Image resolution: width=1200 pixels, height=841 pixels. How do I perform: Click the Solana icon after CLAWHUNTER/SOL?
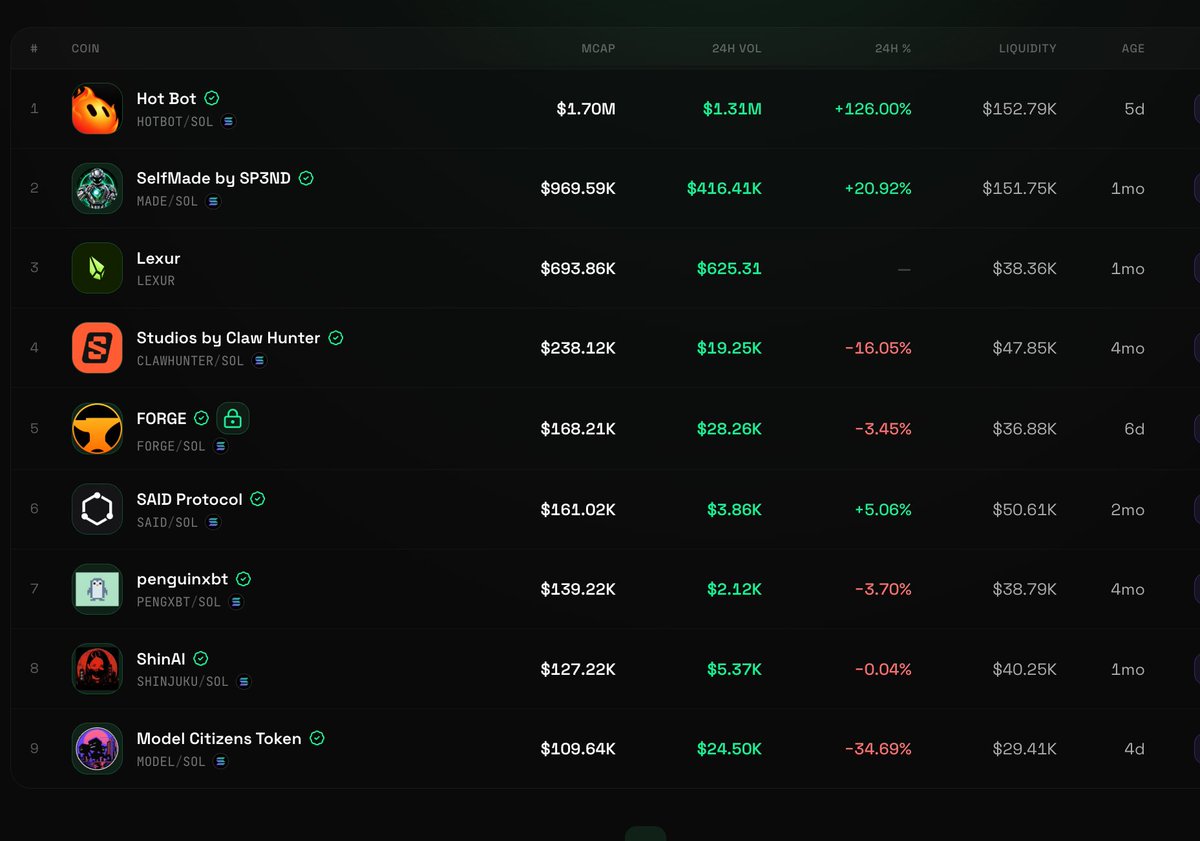[x=259, y=361]
